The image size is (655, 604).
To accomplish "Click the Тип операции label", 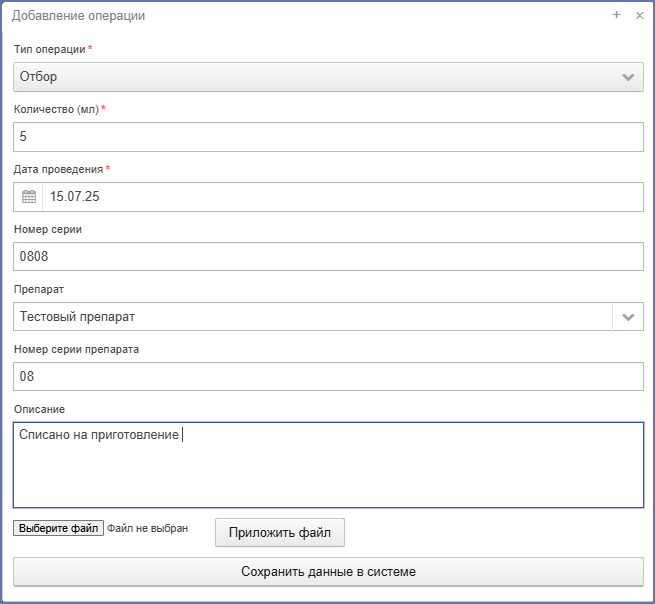I will coord(49,49).
